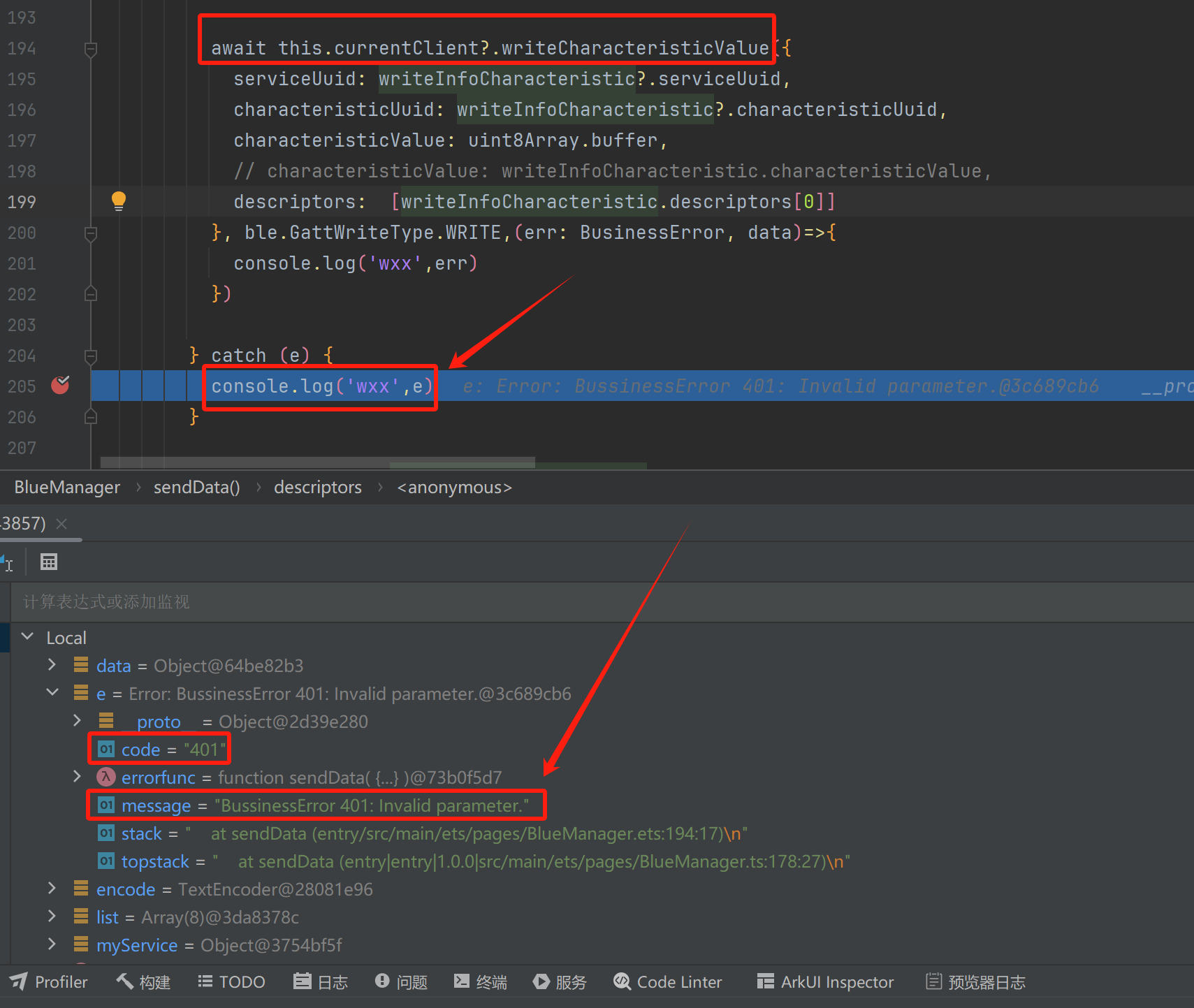Select descriptors in the breadcrumb
This screenshot has height=1008, width=1194.
318,487
